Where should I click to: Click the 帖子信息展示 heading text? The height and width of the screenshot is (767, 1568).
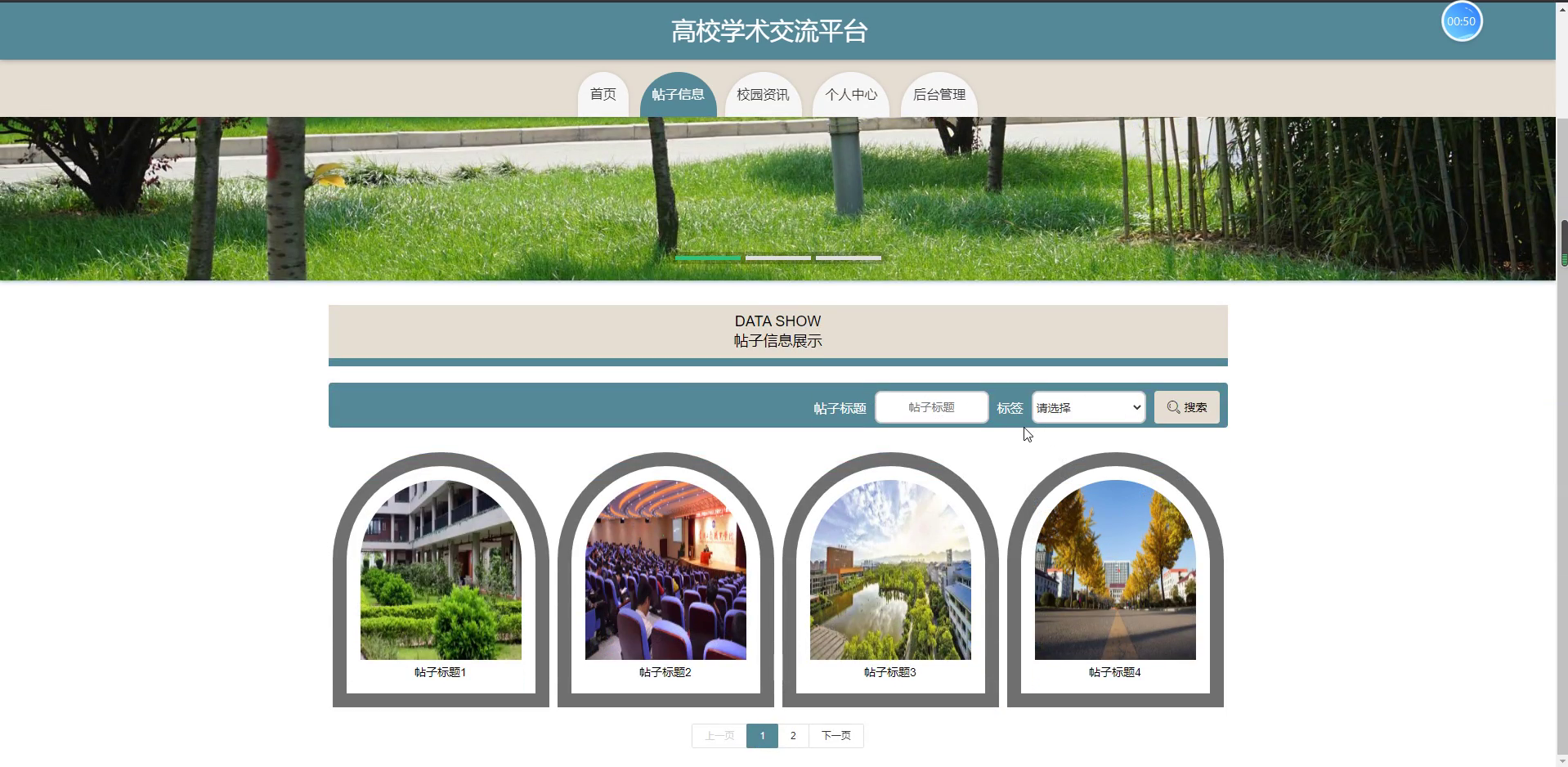pyautogui.click(x=778, y=341)
